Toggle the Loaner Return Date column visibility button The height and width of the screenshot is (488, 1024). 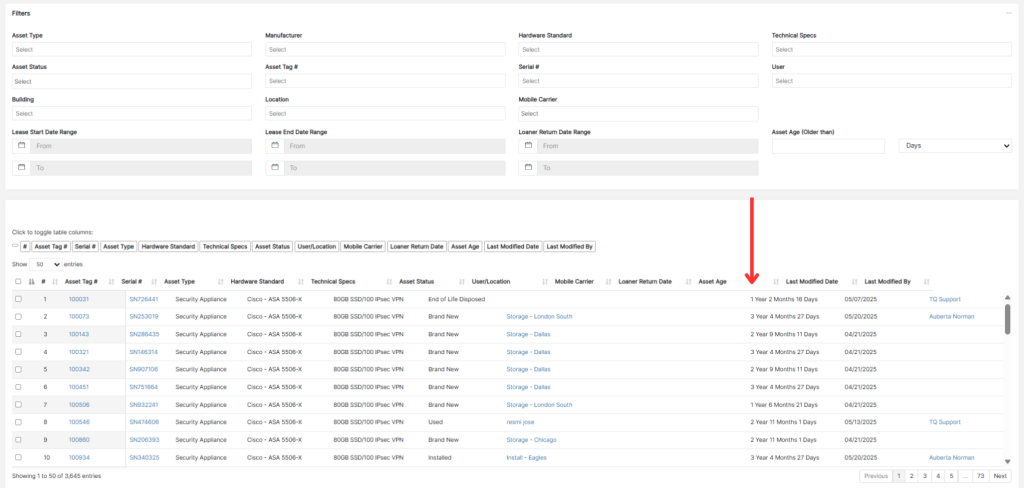coord(417,247)
